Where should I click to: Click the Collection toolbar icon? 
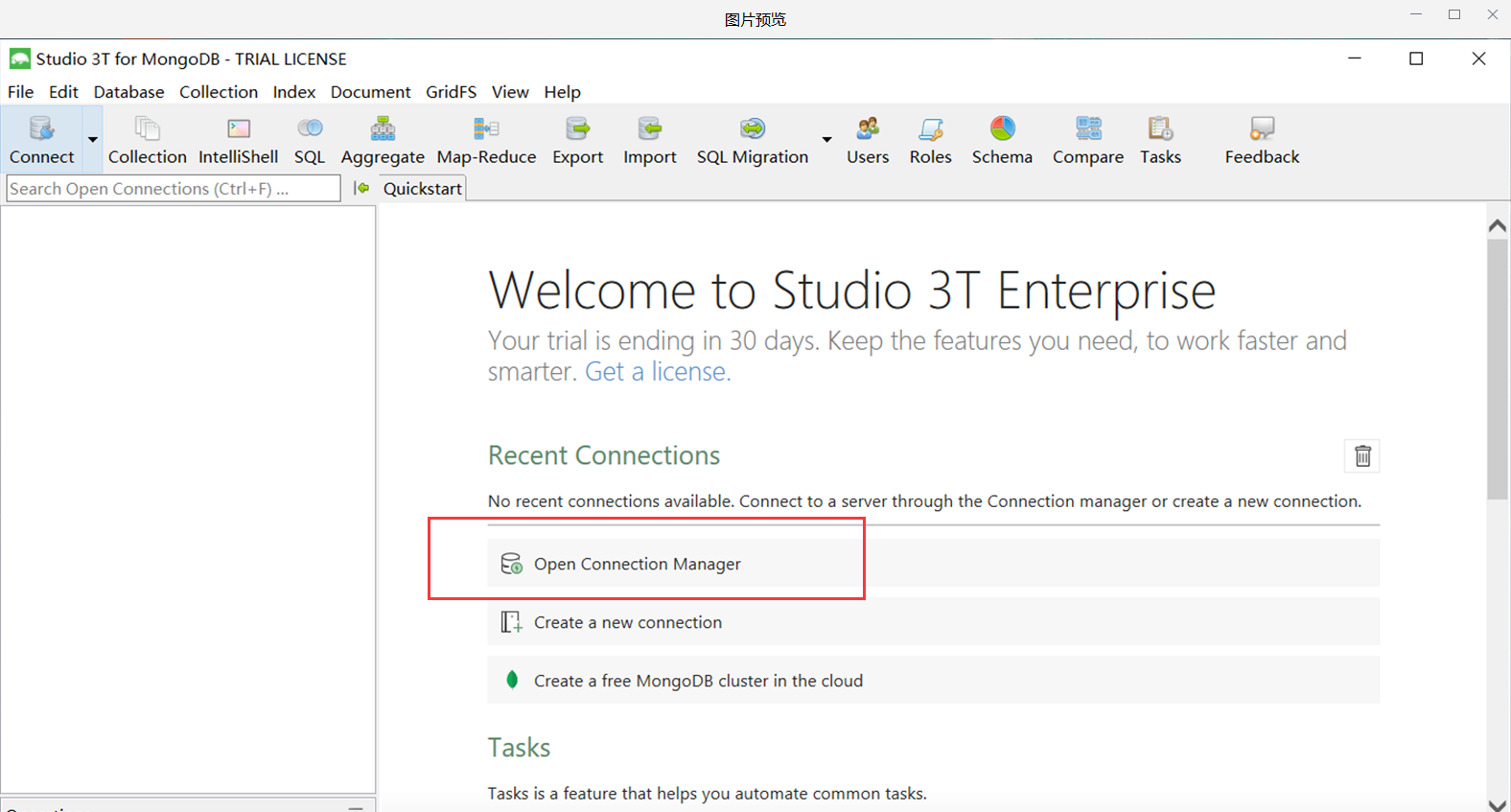click(147, 140)
